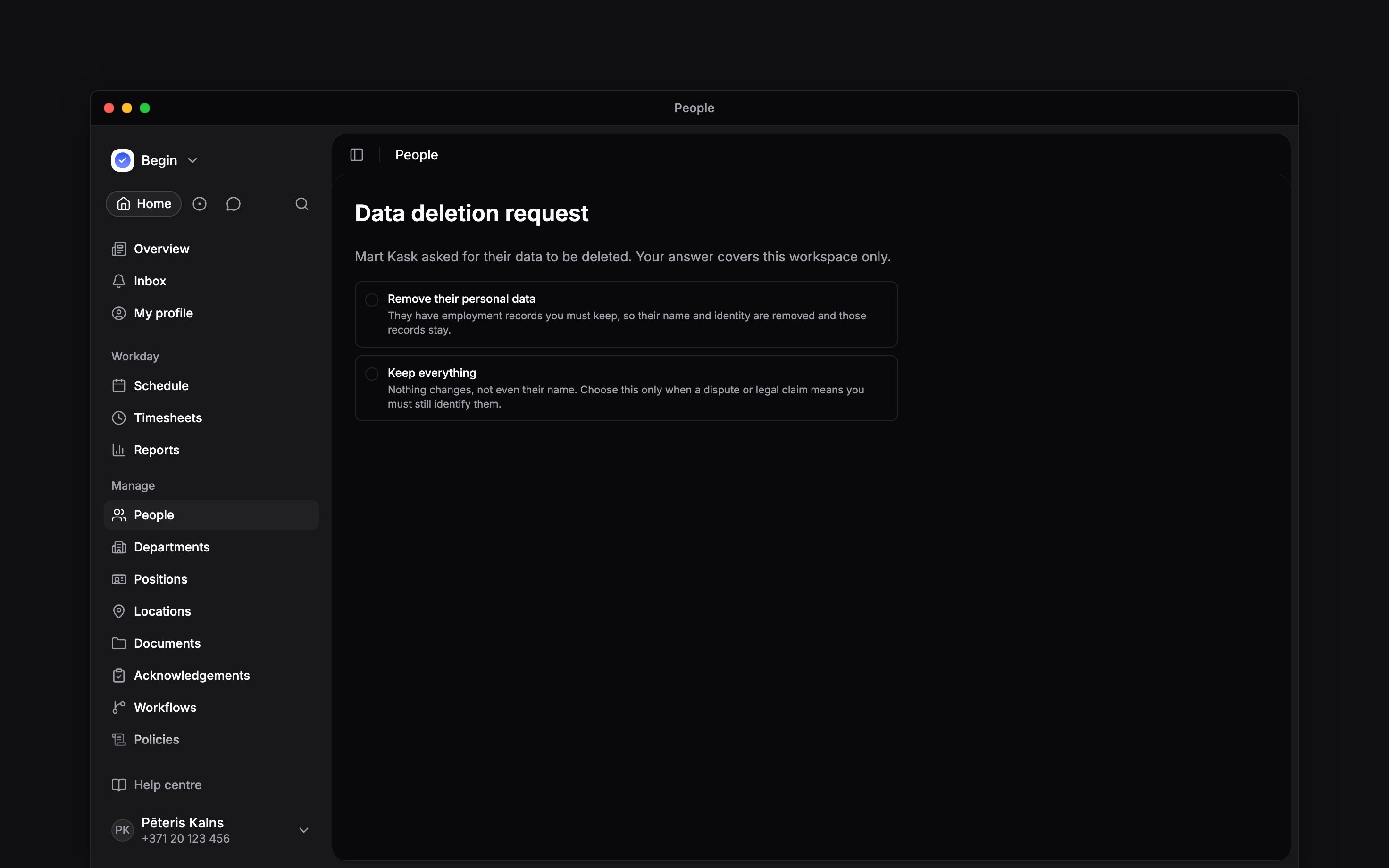Click the Workflows branch icon

[x=119, y=708]
